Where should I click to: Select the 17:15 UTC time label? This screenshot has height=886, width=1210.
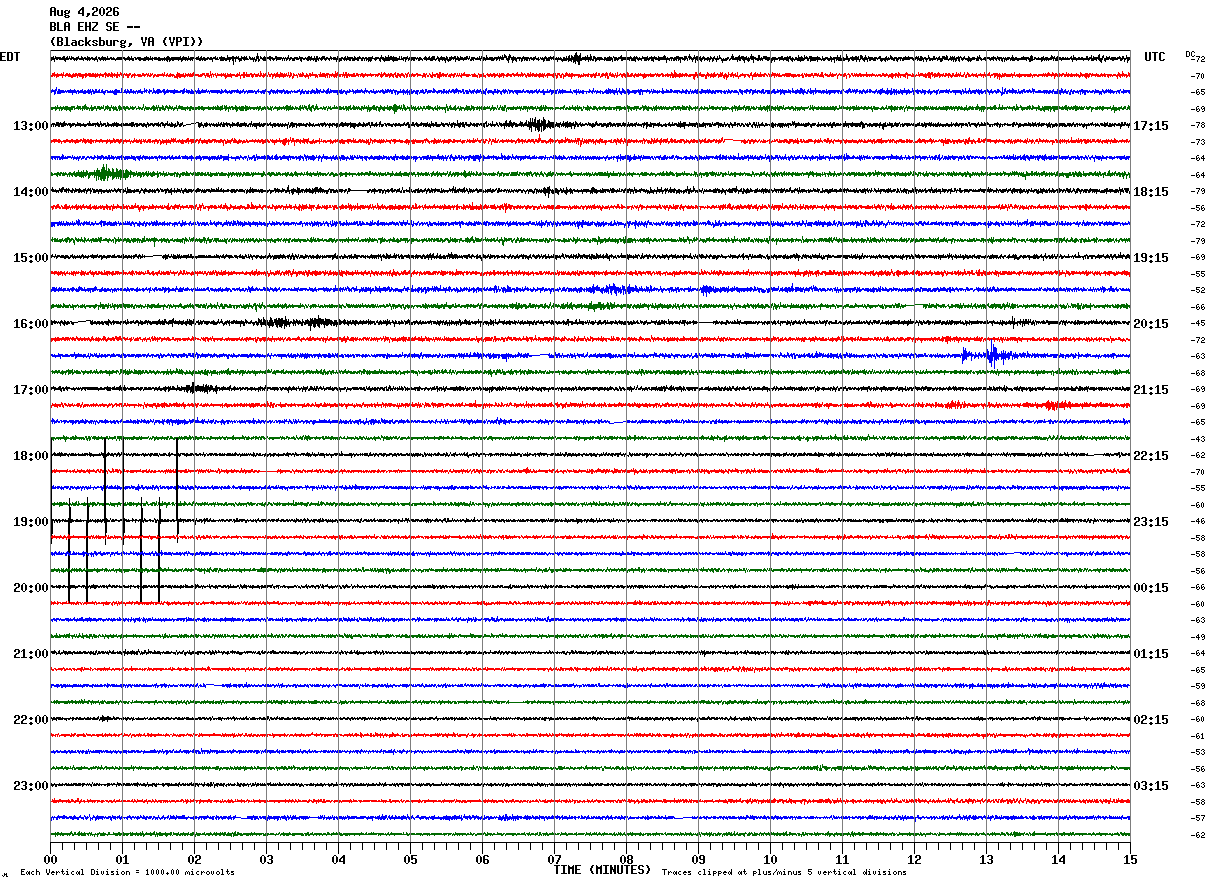pos(1150,126)
